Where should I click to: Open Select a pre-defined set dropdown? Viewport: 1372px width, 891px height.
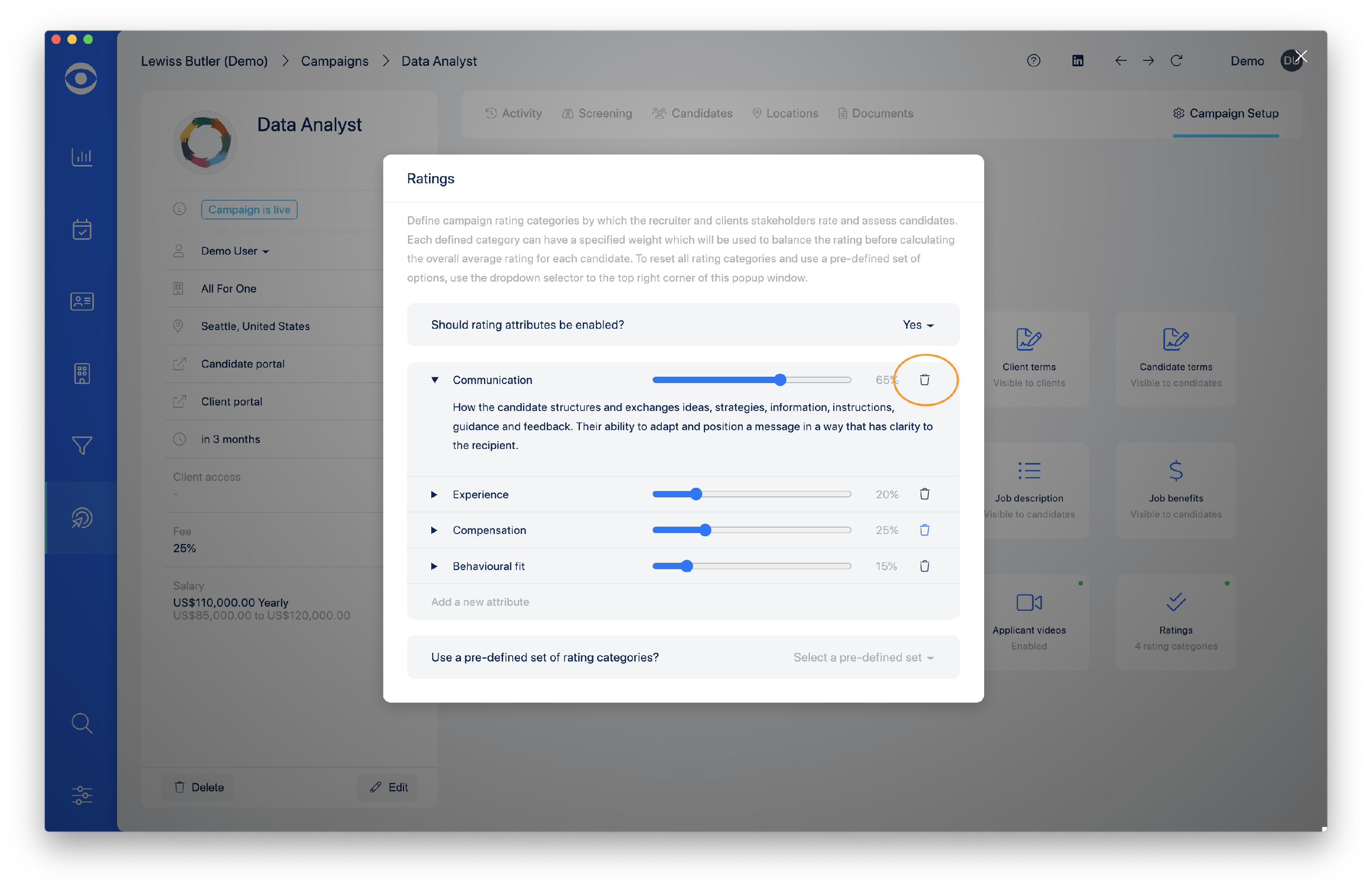[x=863, y=657]
